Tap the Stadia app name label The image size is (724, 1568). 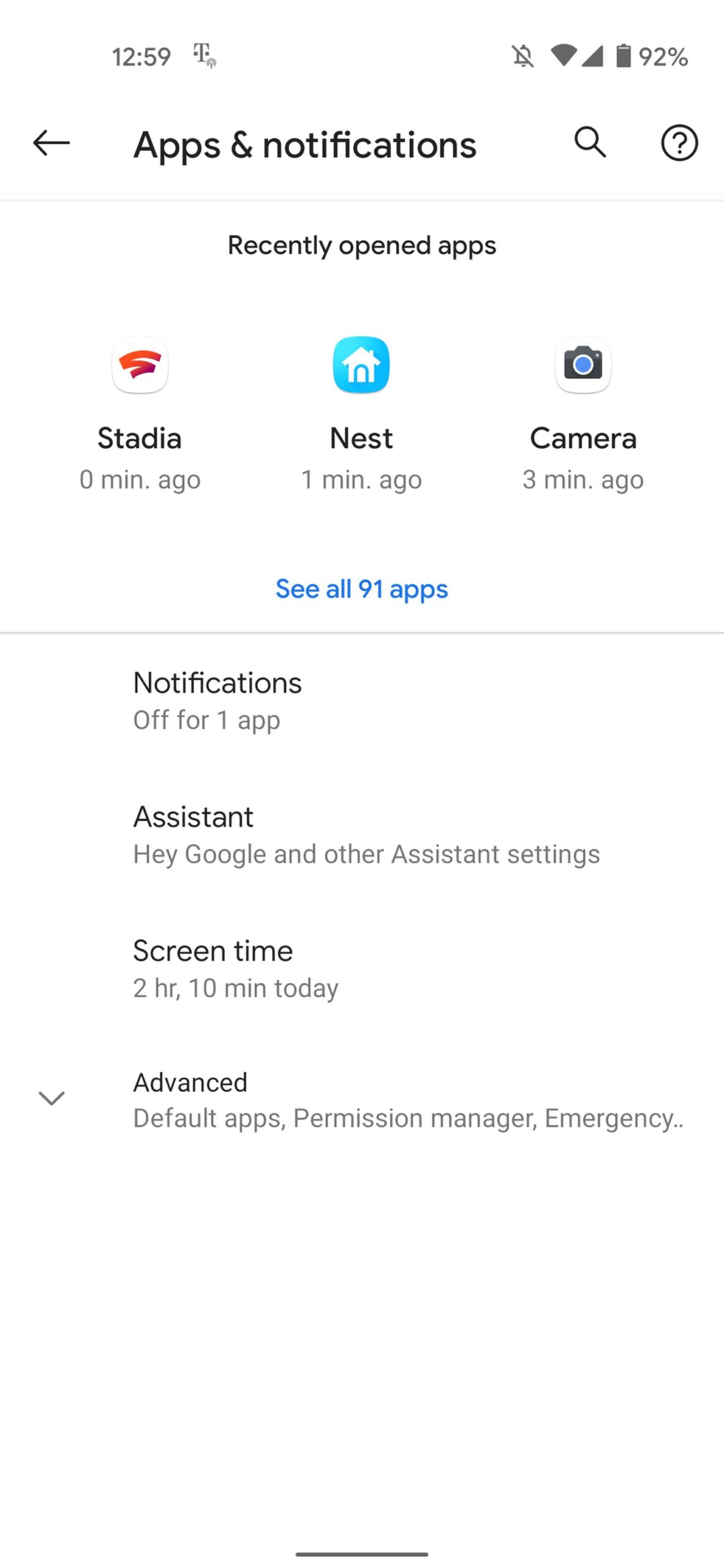click(x=140, y=439)
